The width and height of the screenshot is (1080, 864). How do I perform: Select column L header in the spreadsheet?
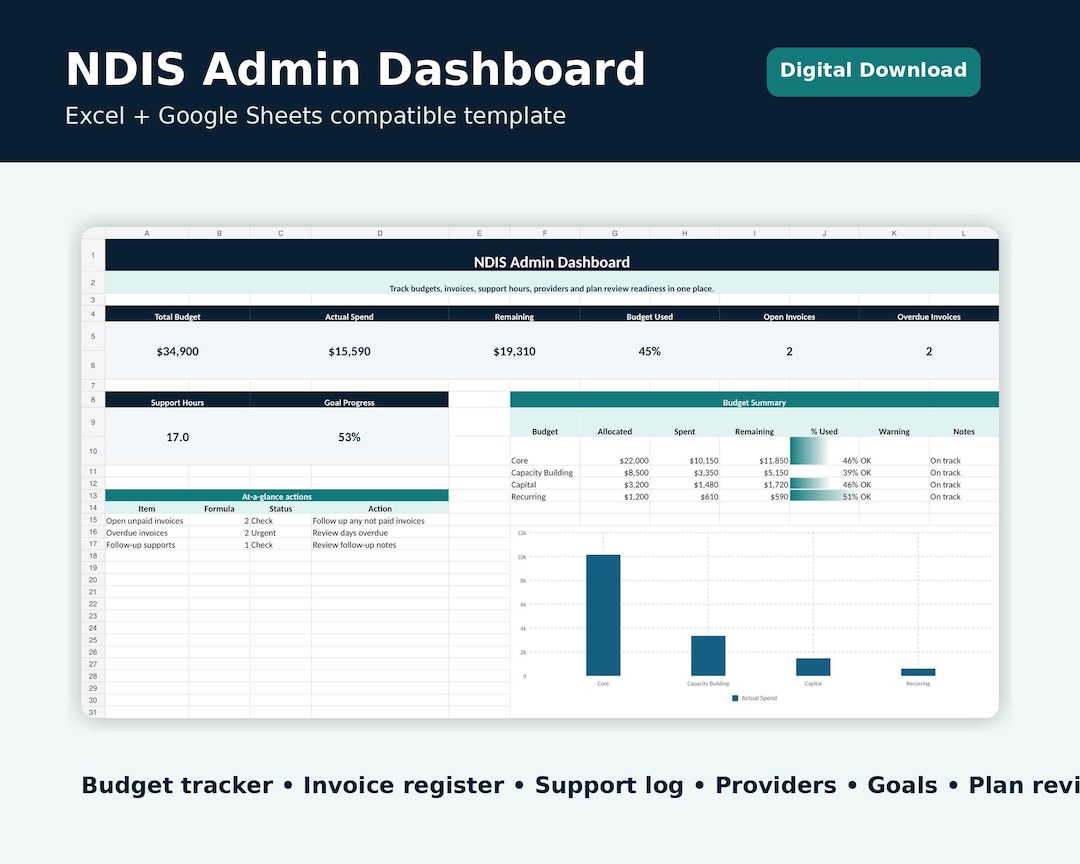click(x=964, y=233)
